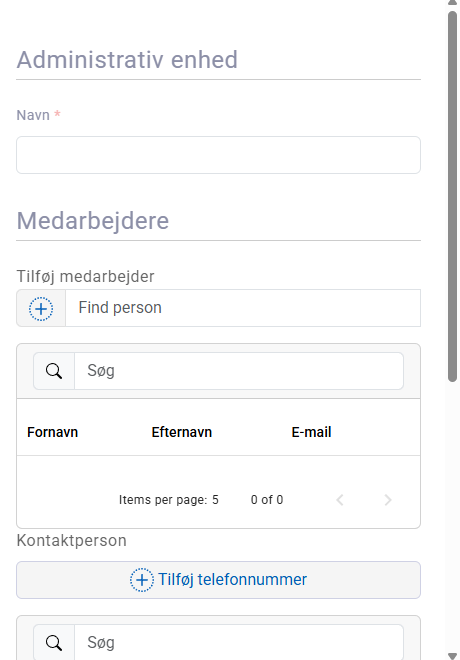Image resolution: width=460 pixels, height=660 pixels.
Task: Click the Tilføj medarbejder label
Action: pos(85,277)
